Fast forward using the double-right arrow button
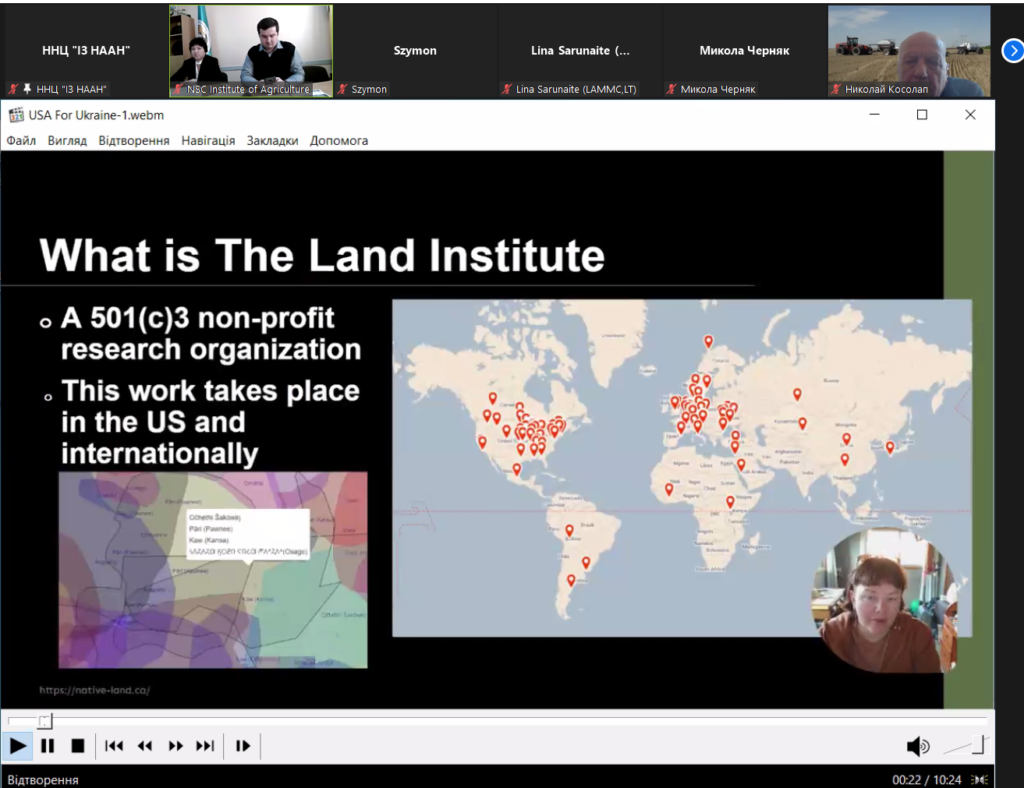The width and height of the screenshot is (1024, 788). 176,746
